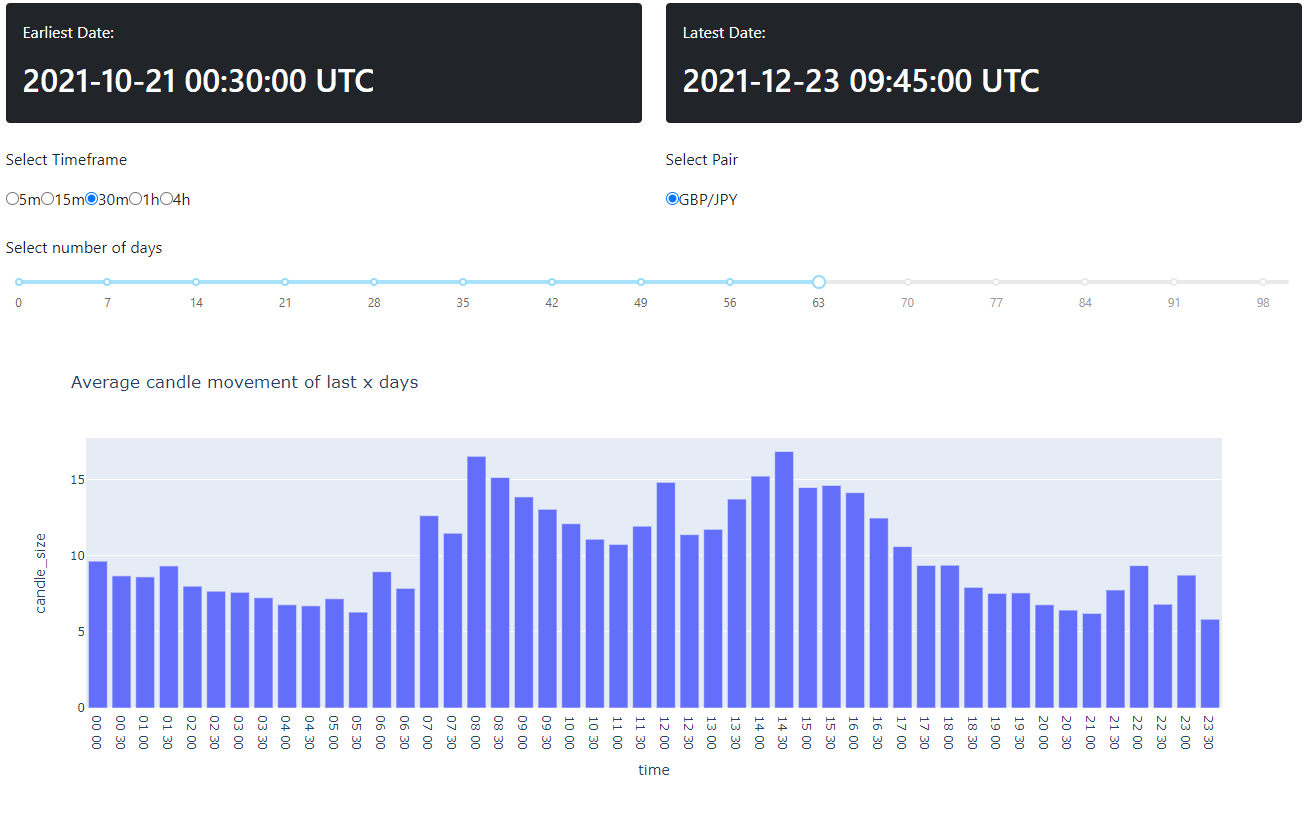Set the days slider to 98
Image resolution: width=1307 pixels, height=817 pixels.
pyautogui.click(x=1263, y=282)
